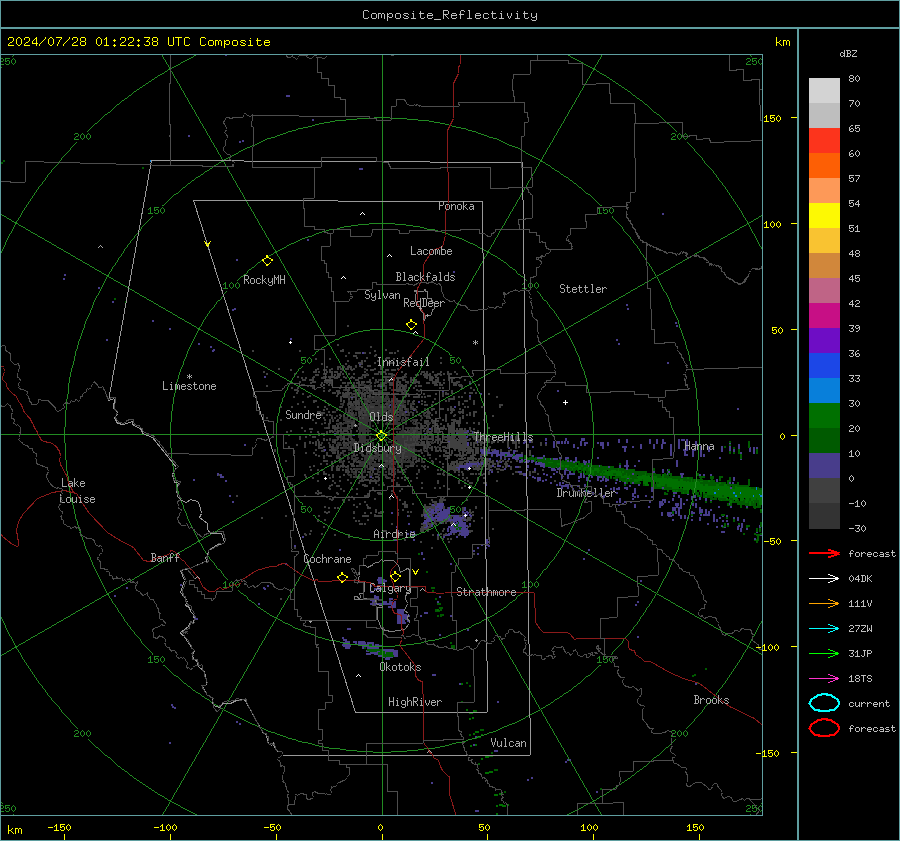Viewport: 900px width, 841px height.
Task: Click the yellow diamond marker below RedDeer
Action: click(411, 325)
